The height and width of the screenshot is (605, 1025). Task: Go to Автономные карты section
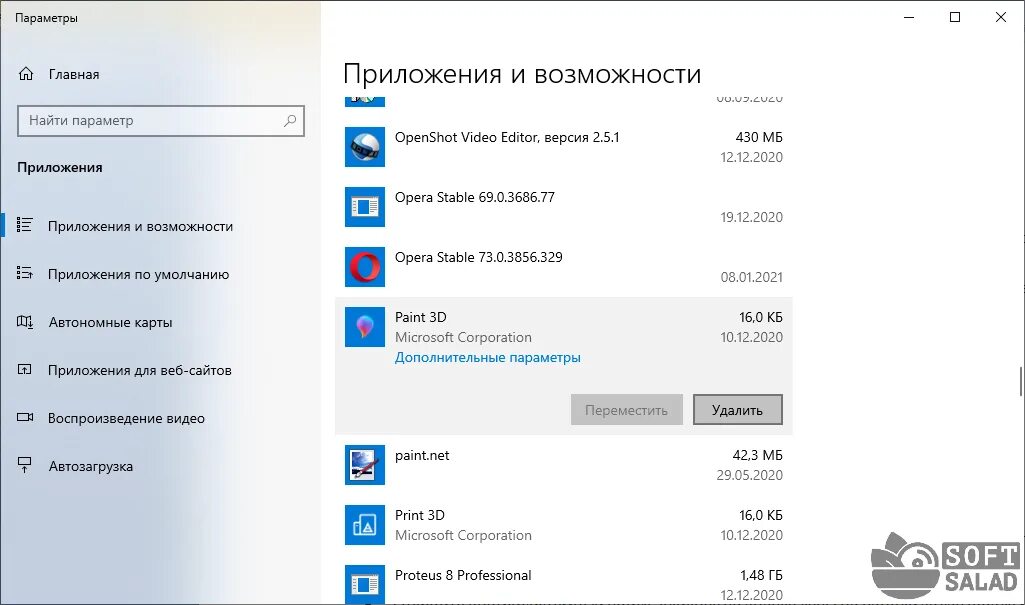pyautogui.click(x=110, y=322)
